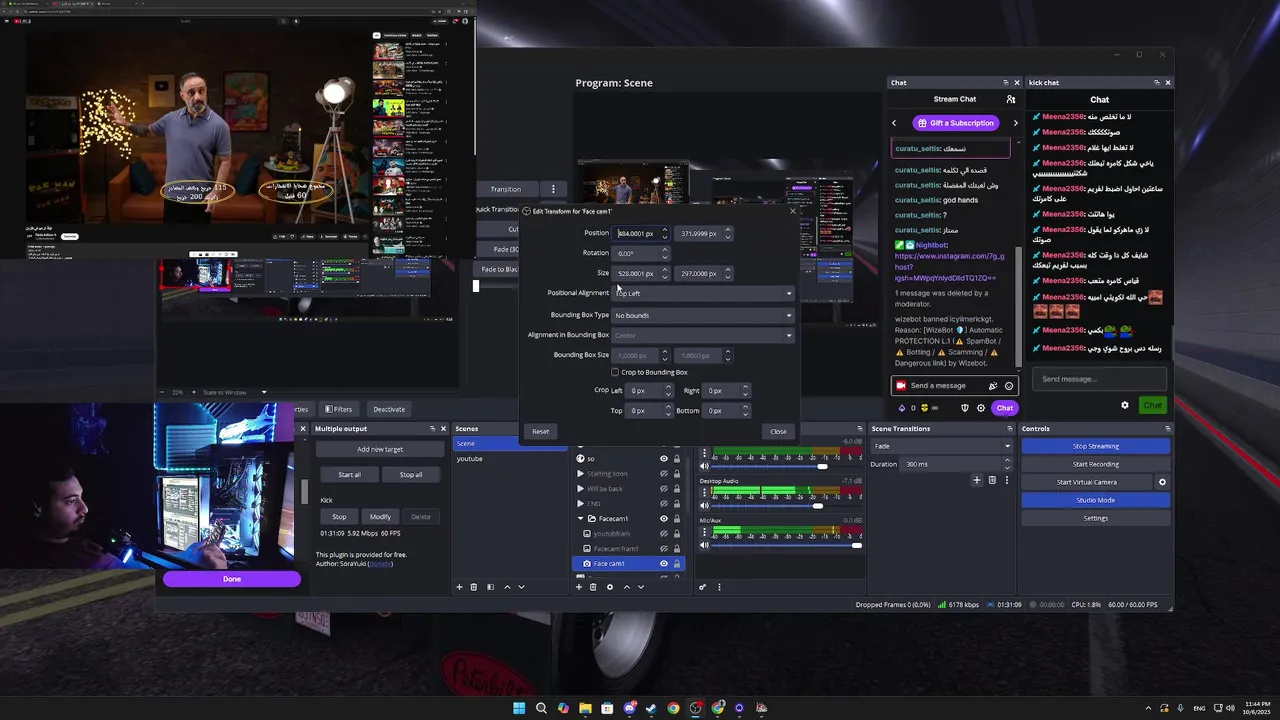
Task: Add a new scene with the plus icon
Action: click(x=460, y=587)
